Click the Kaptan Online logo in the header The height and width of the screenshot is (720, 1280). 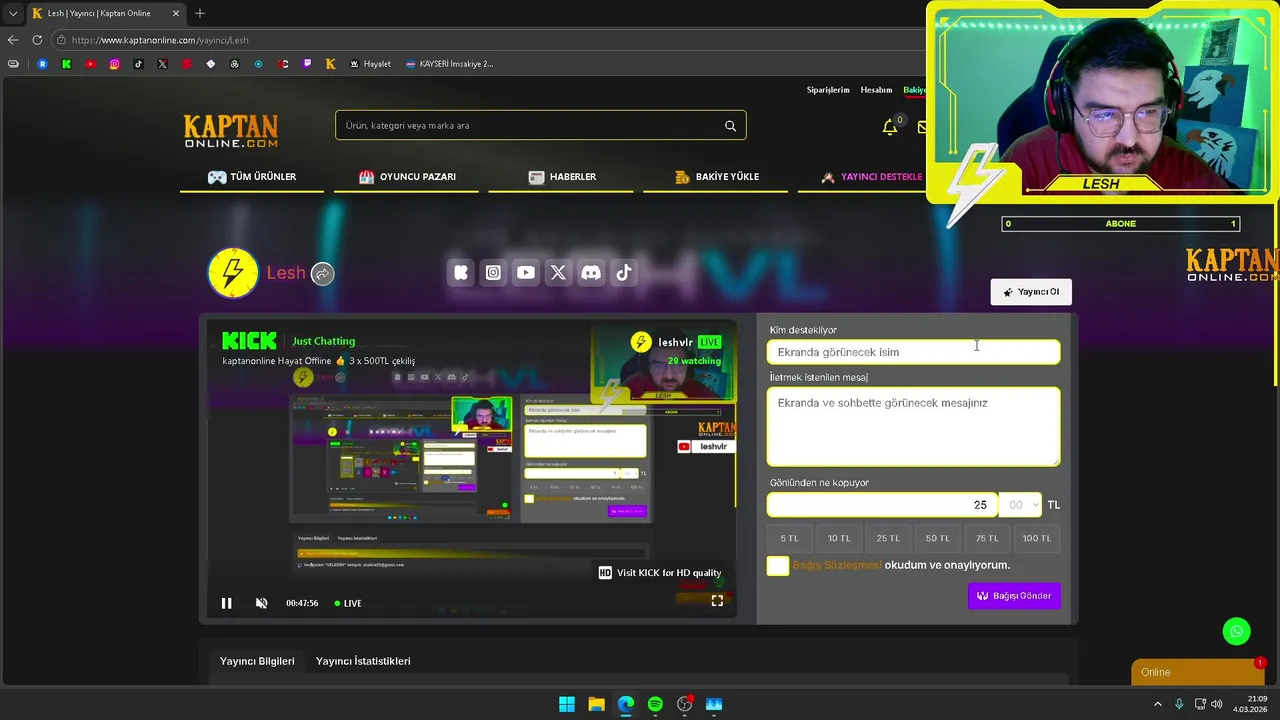coord(231,131)
